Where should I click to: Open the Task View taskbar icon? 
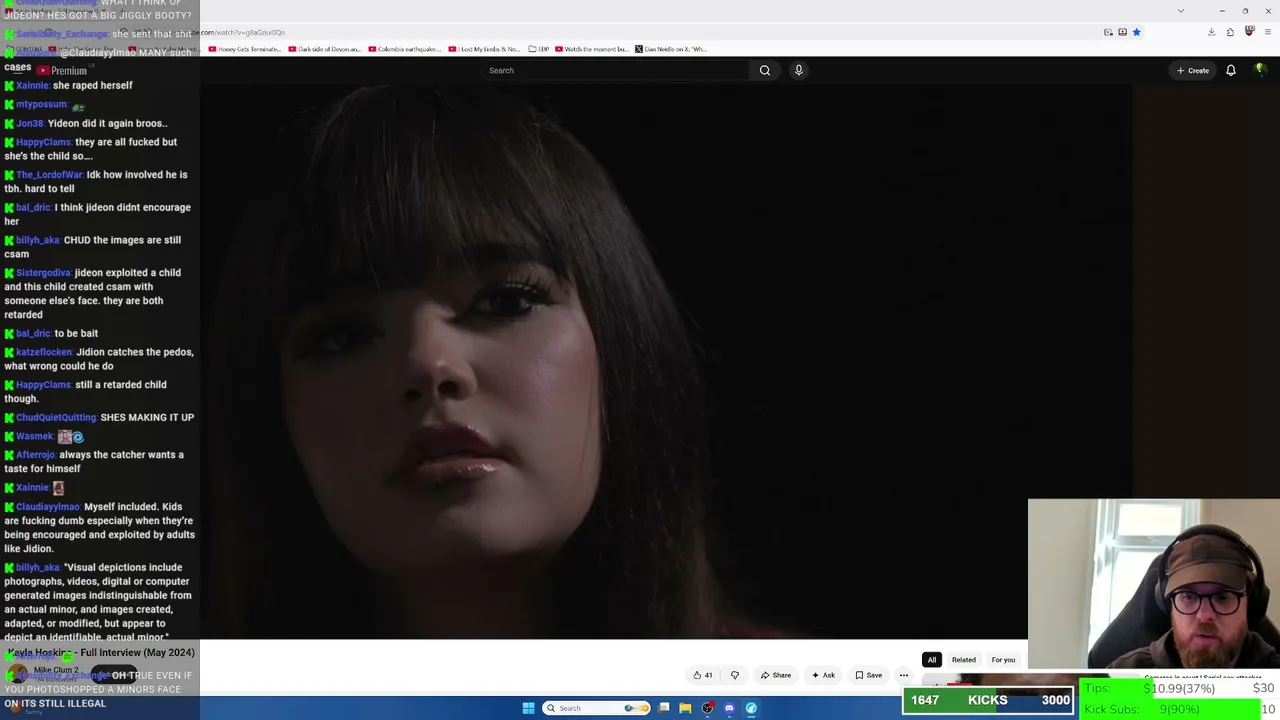tap(663, 708)
